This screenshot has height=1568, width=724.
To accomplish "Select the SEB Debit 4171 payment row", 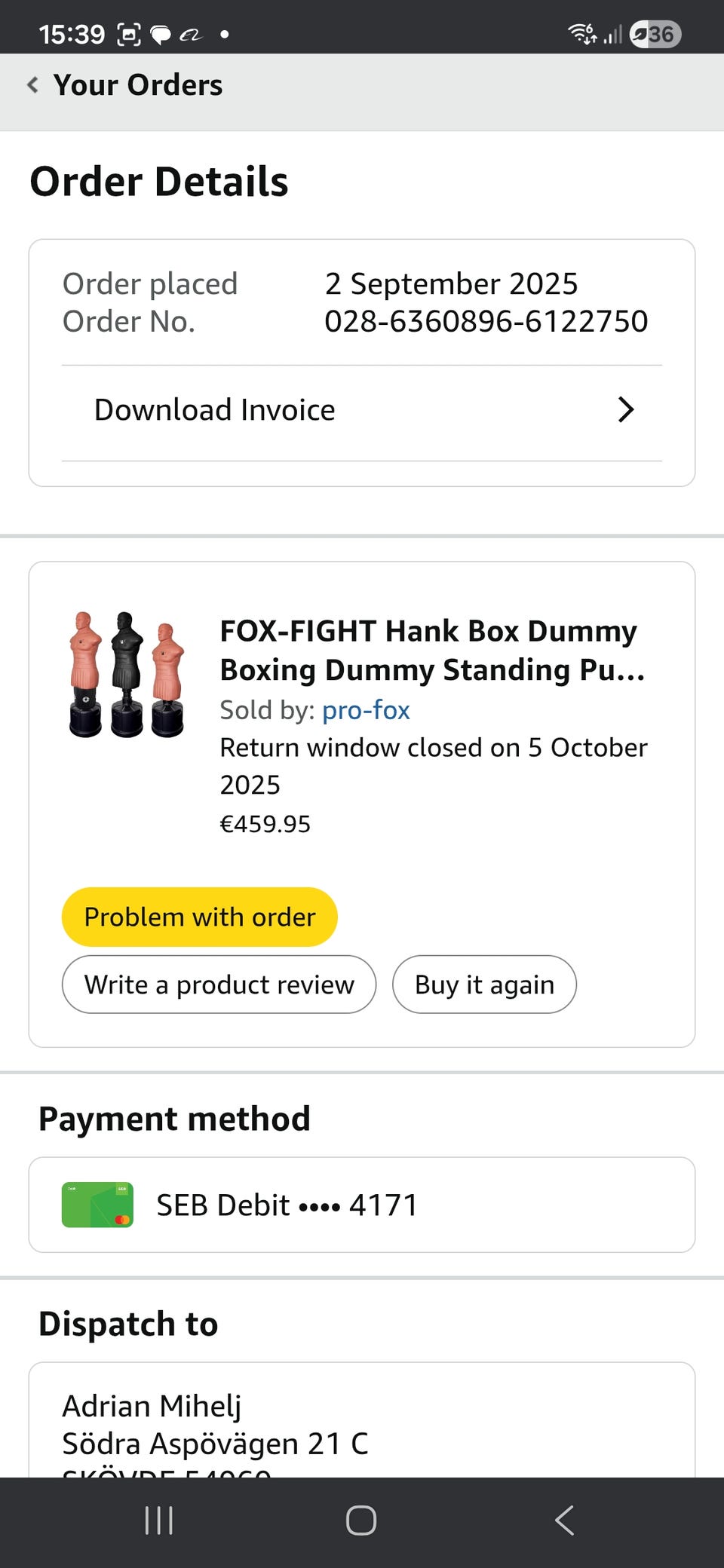I will pos(362,1205).
